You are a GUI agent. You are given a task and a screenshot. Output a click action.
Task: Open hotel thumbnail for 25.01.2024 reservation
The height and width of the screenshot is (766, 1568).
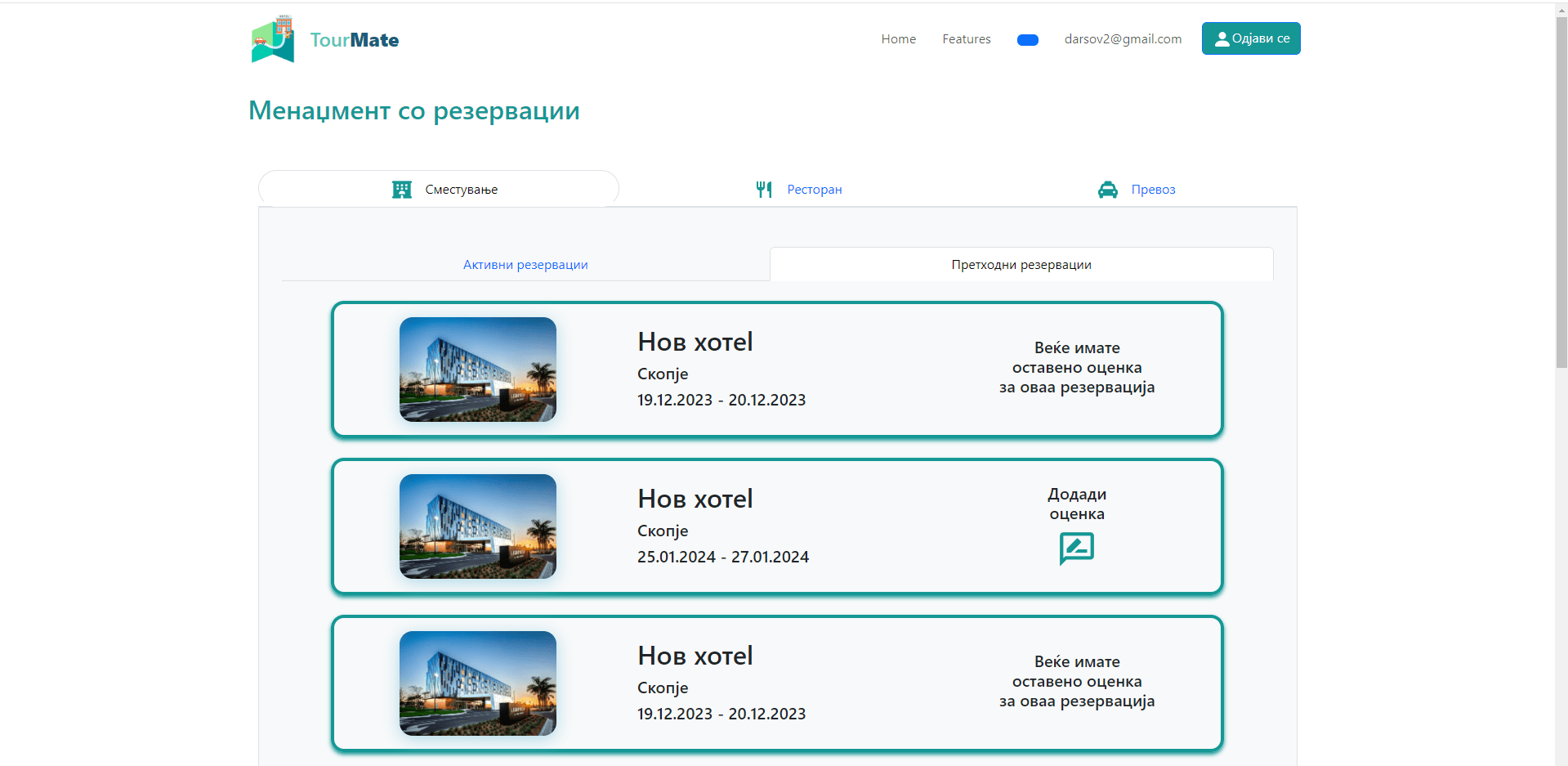(478, 526)
